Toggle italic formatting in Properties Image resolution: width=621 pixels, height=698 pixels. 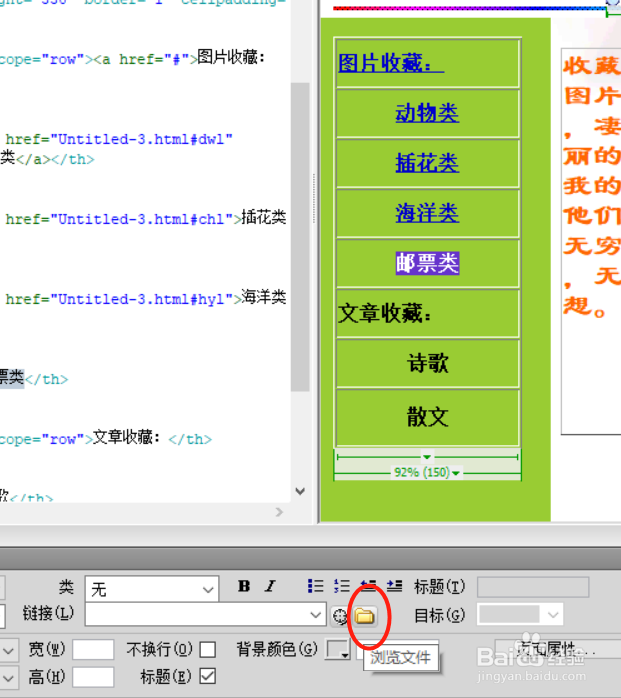coord(270,586)
